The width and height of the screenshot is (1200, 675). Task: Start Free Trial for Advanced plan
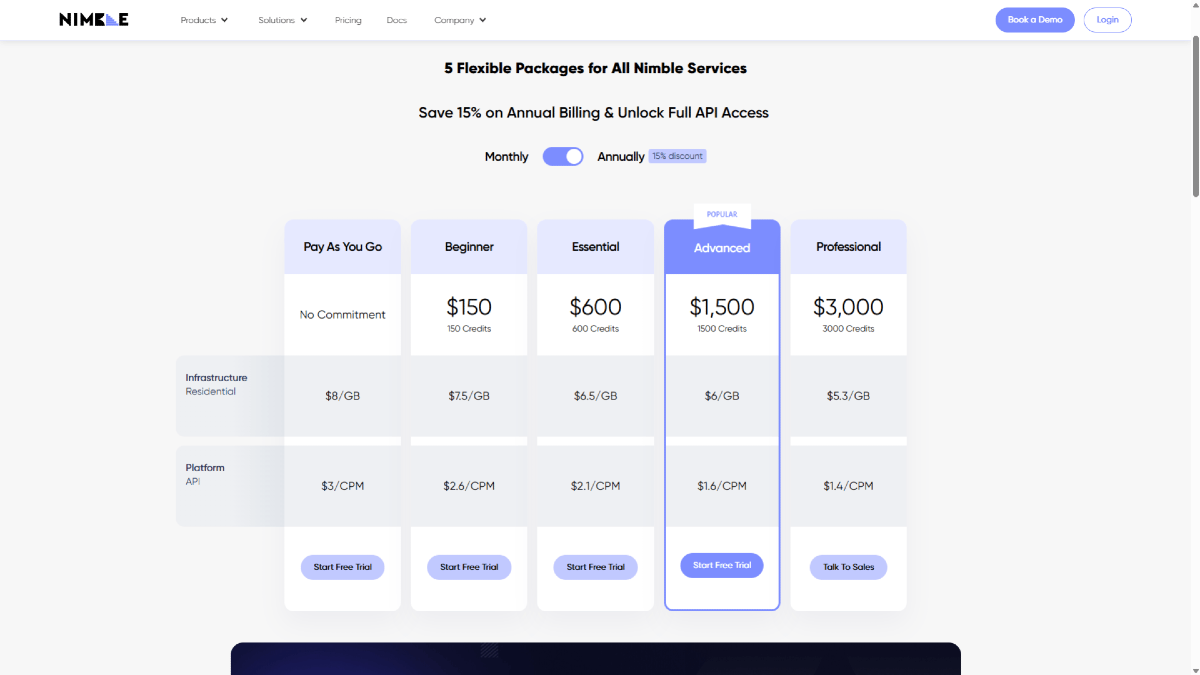click(722, 565)
